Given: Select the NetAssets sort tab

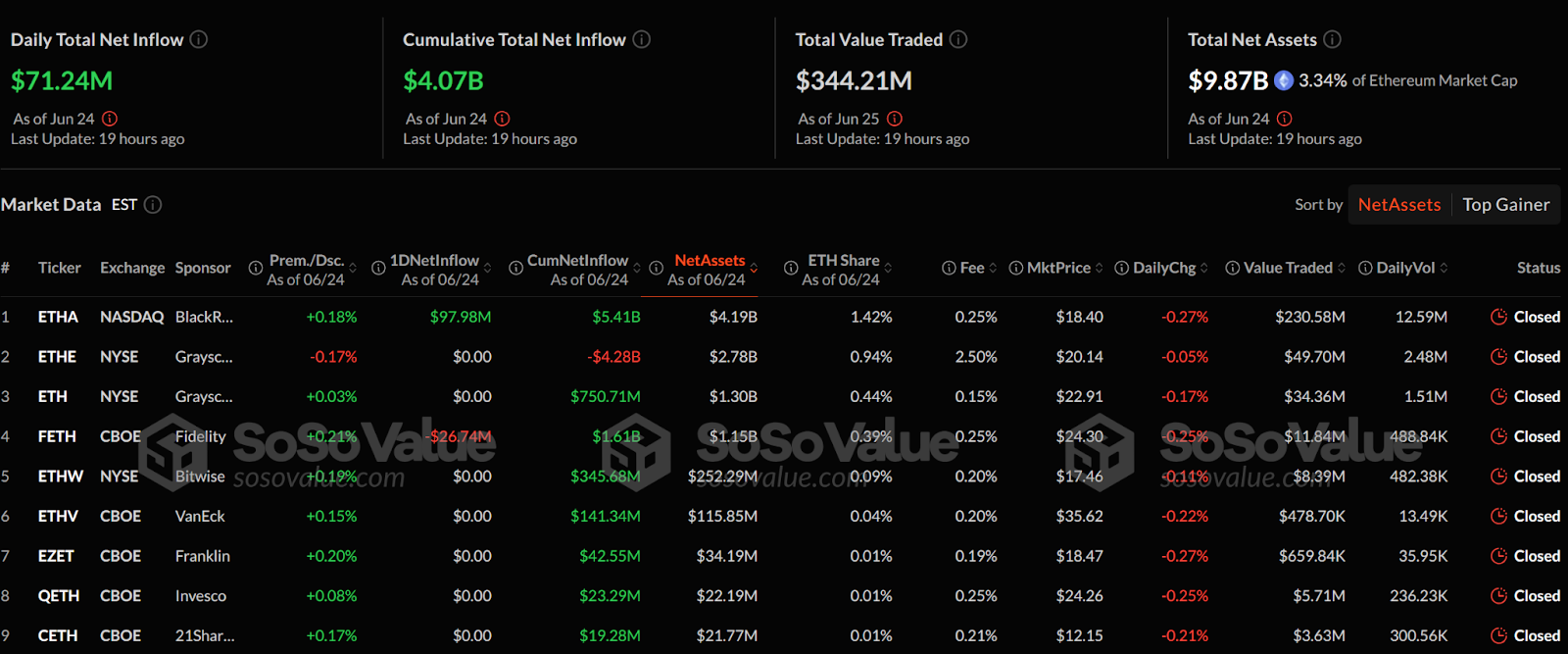Looking at the screenshot, I should (1399, 204).
